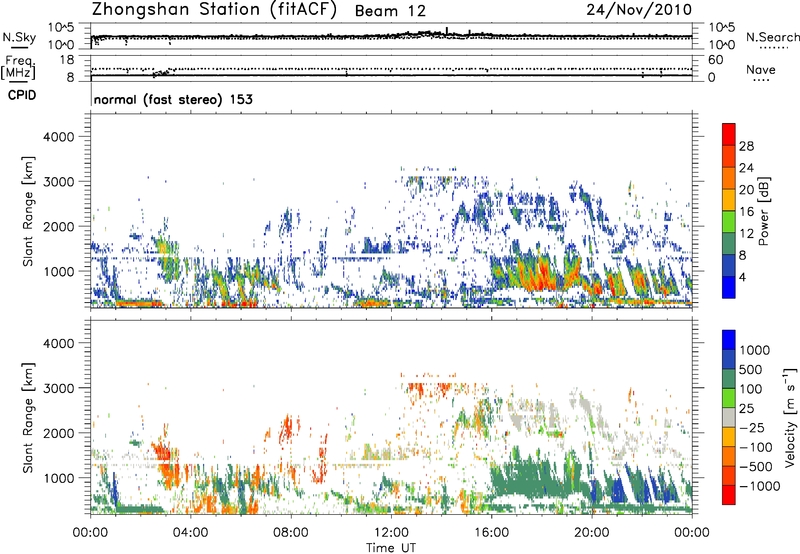Viewport: 800px width, 554px height.
Task: Select the 'Power [dB]' colorbar title
Action: point(763,211)
